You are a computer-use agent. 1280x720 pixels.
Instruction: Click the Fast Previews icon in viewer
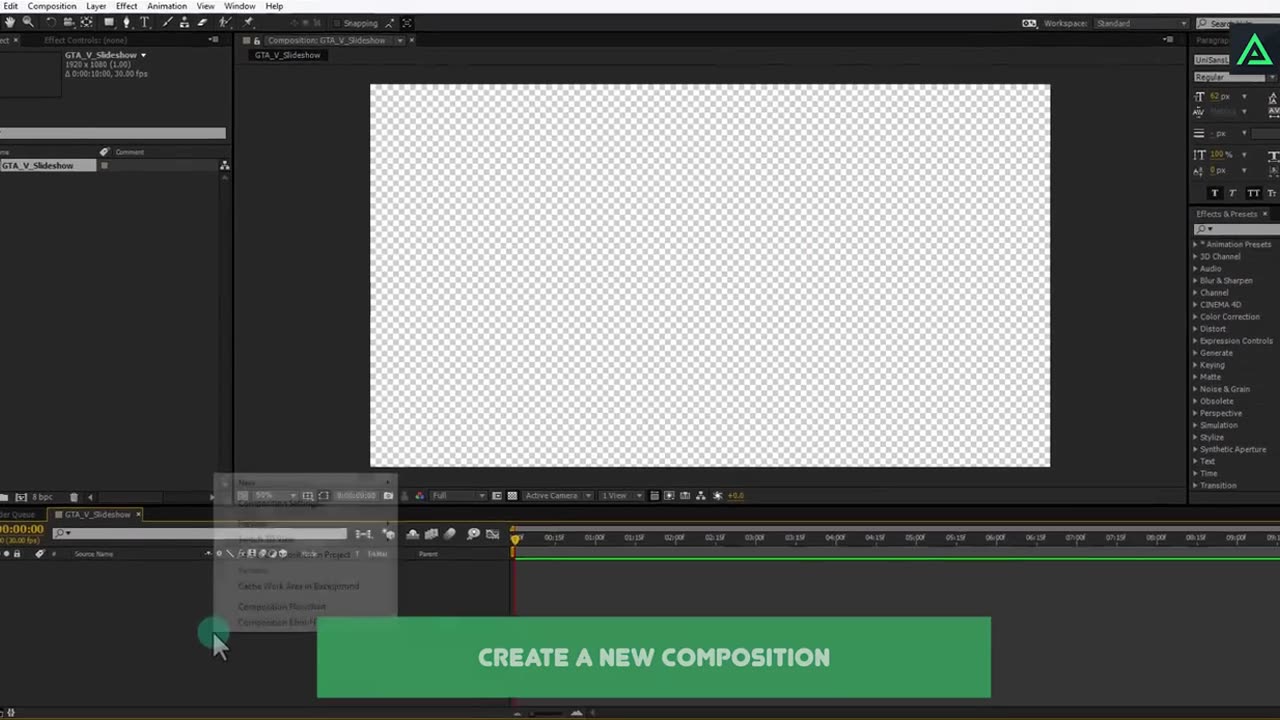669,495
